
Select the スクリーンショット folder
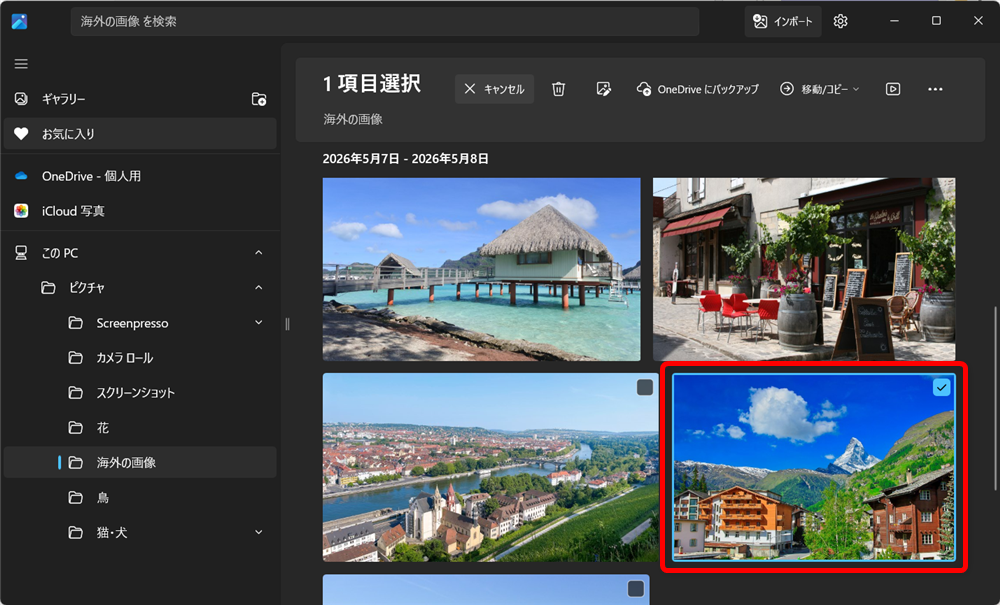pyautogui.click(x=140, y=393)
